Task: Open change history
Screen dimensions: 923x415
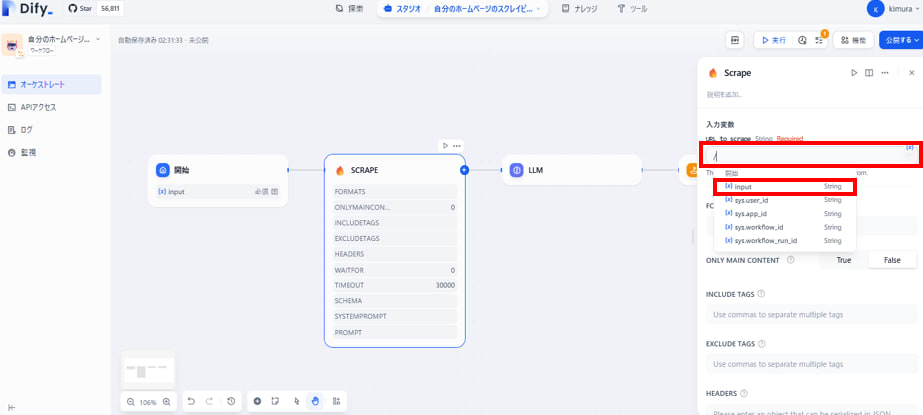Action: click(x=231, y=401)
